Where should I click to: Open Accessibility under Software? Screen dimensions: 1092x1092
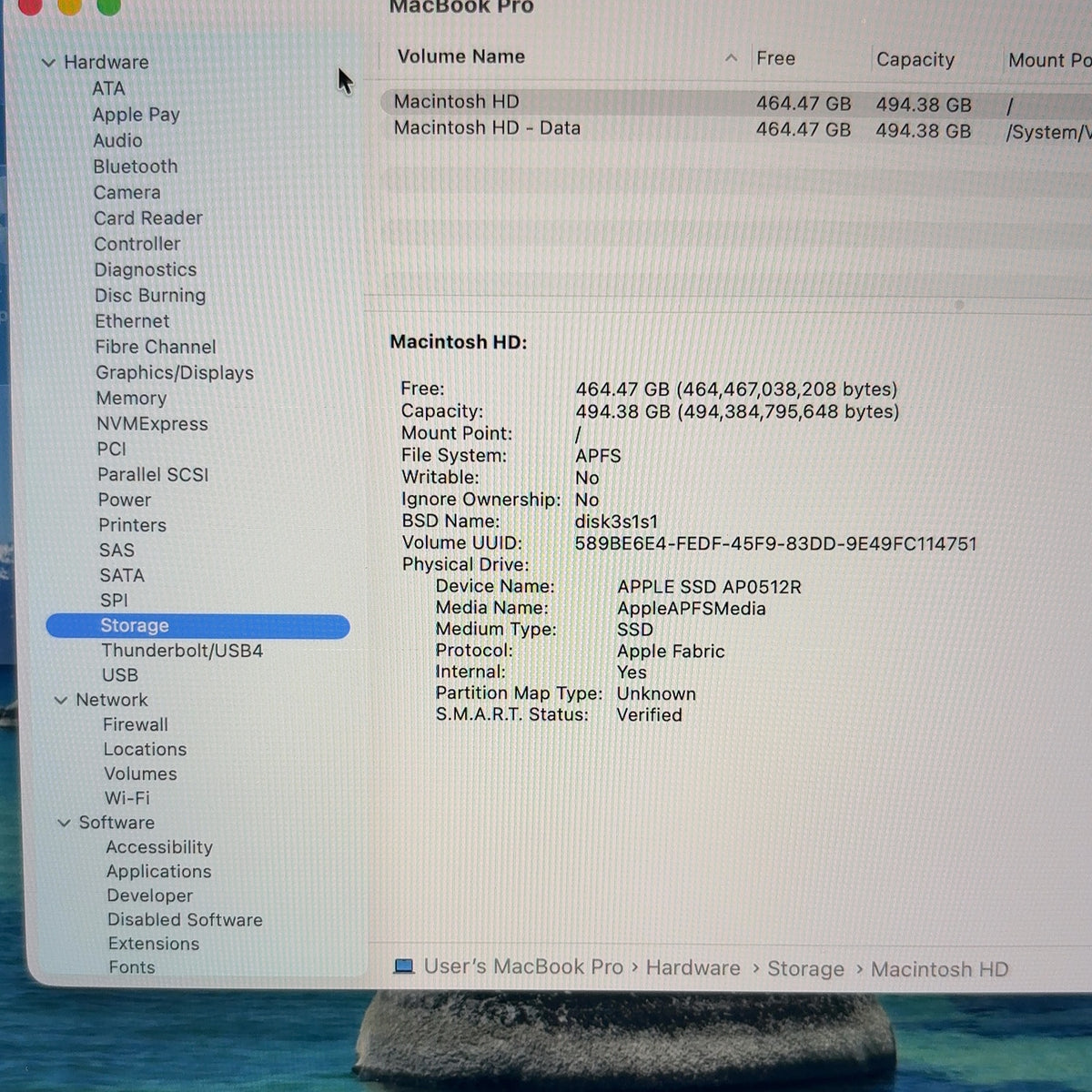158,847
